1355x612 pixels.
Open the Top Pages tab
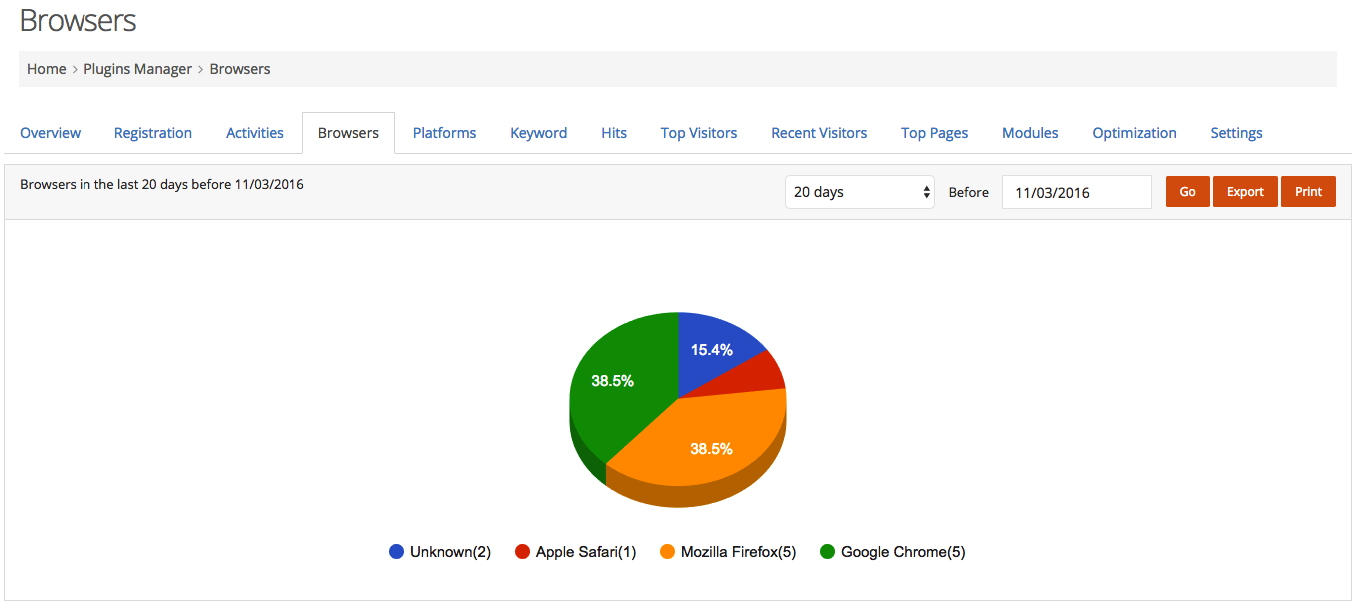pyautogui.click(x=934, y=133)
